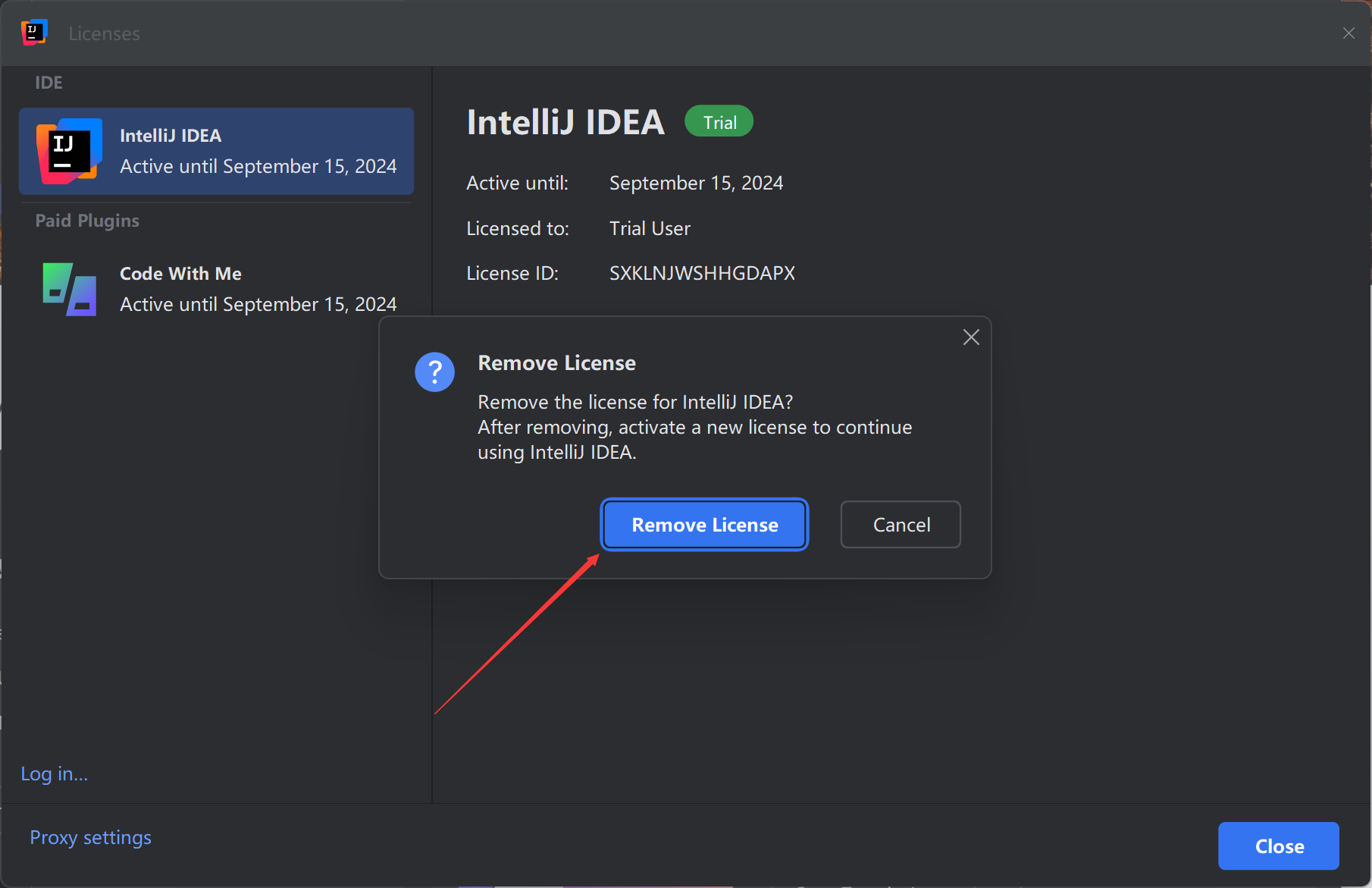Click the blue Close button
This screenshot has height=888, width=1372.
point(1278,846)
